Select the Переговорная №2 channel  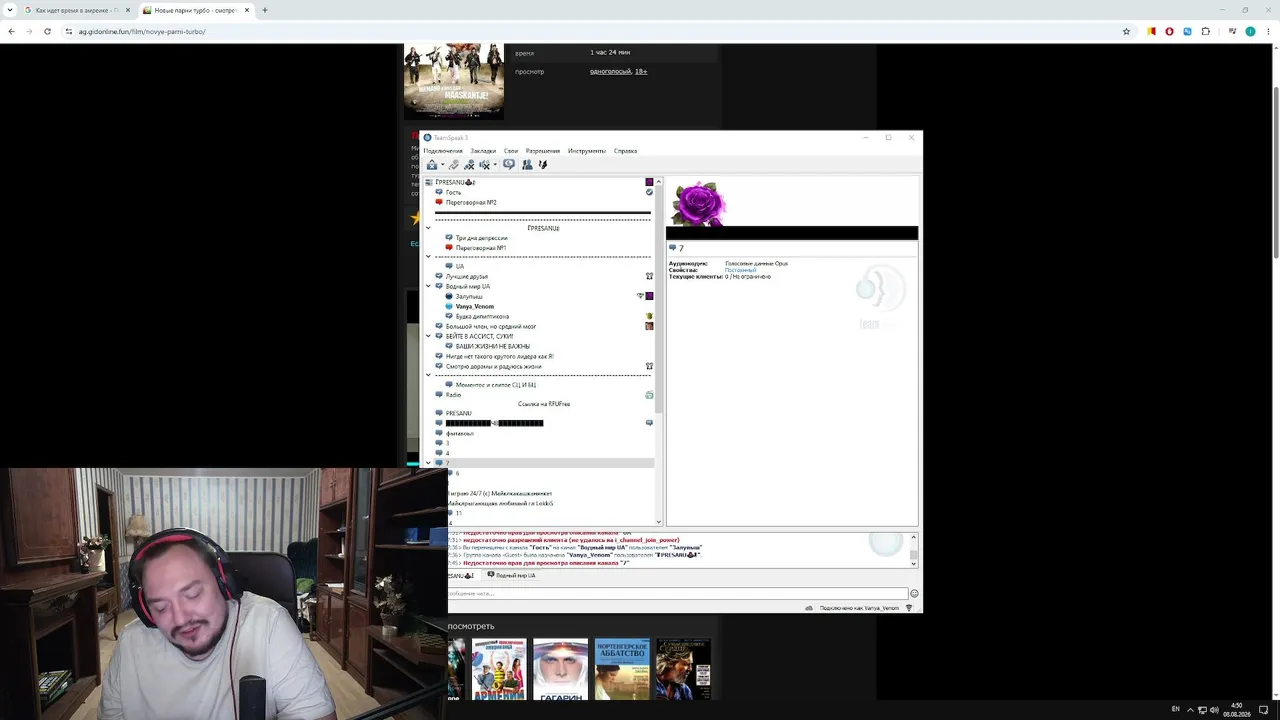pyautogui.click(x=471, y=202)
